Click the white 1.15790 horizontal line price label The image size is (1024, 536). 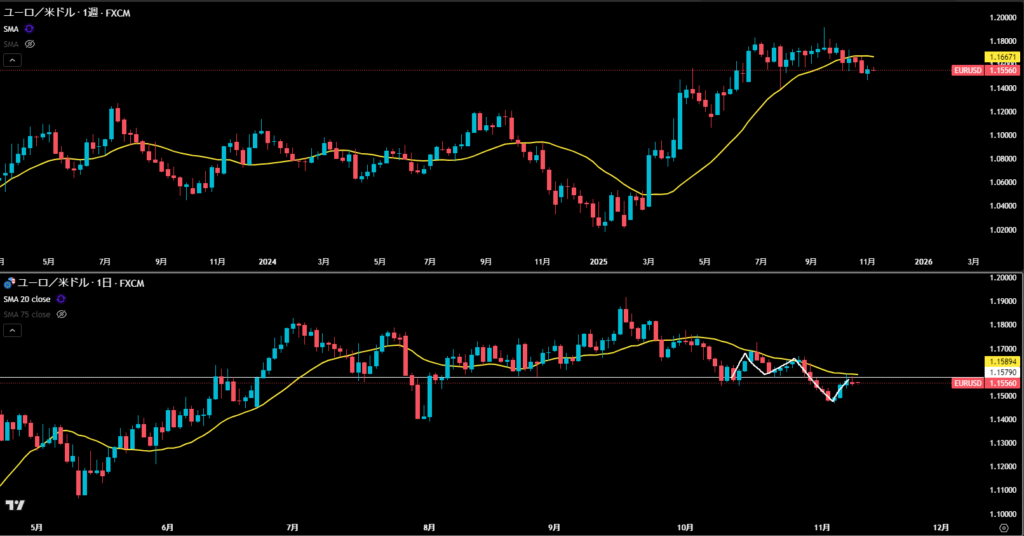[1002, 372]
